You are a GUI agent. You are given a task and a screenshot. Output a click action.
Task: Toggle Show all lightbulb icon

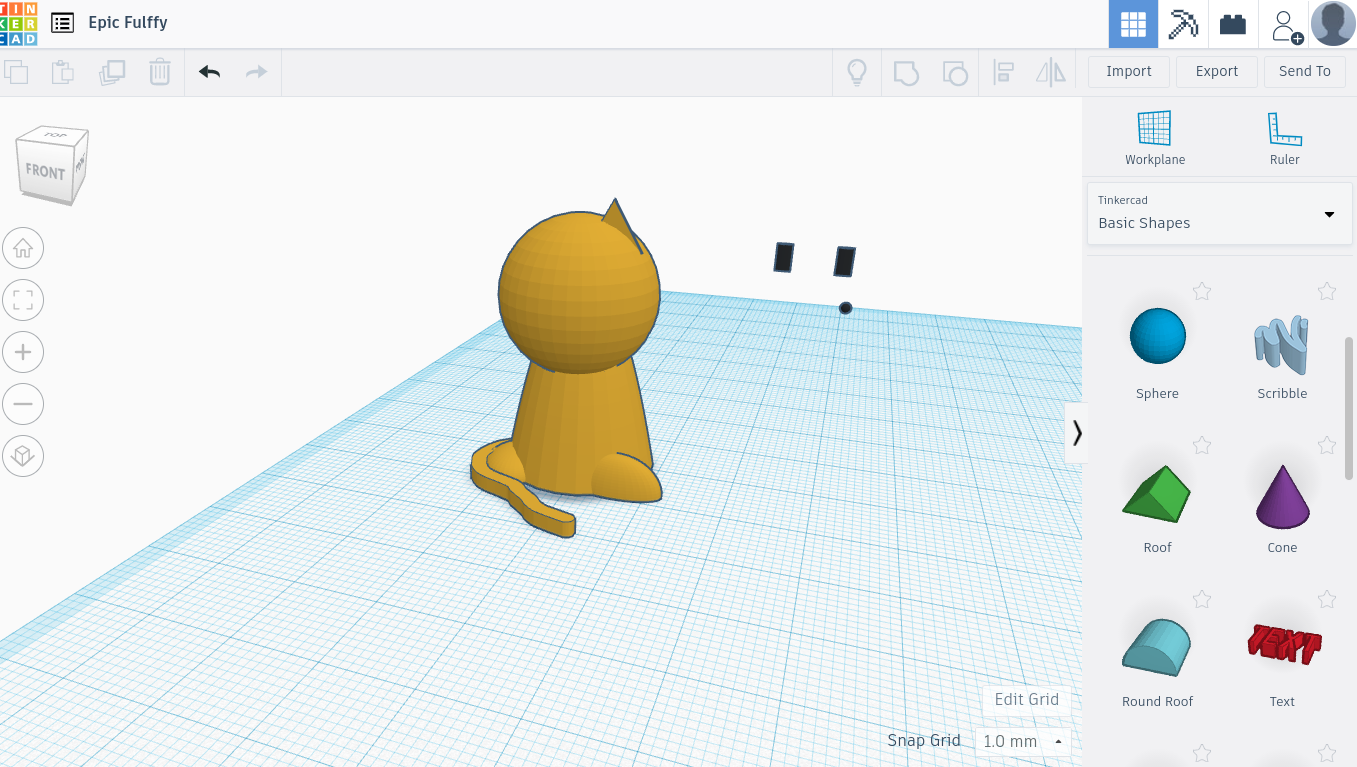coord(857,72)
